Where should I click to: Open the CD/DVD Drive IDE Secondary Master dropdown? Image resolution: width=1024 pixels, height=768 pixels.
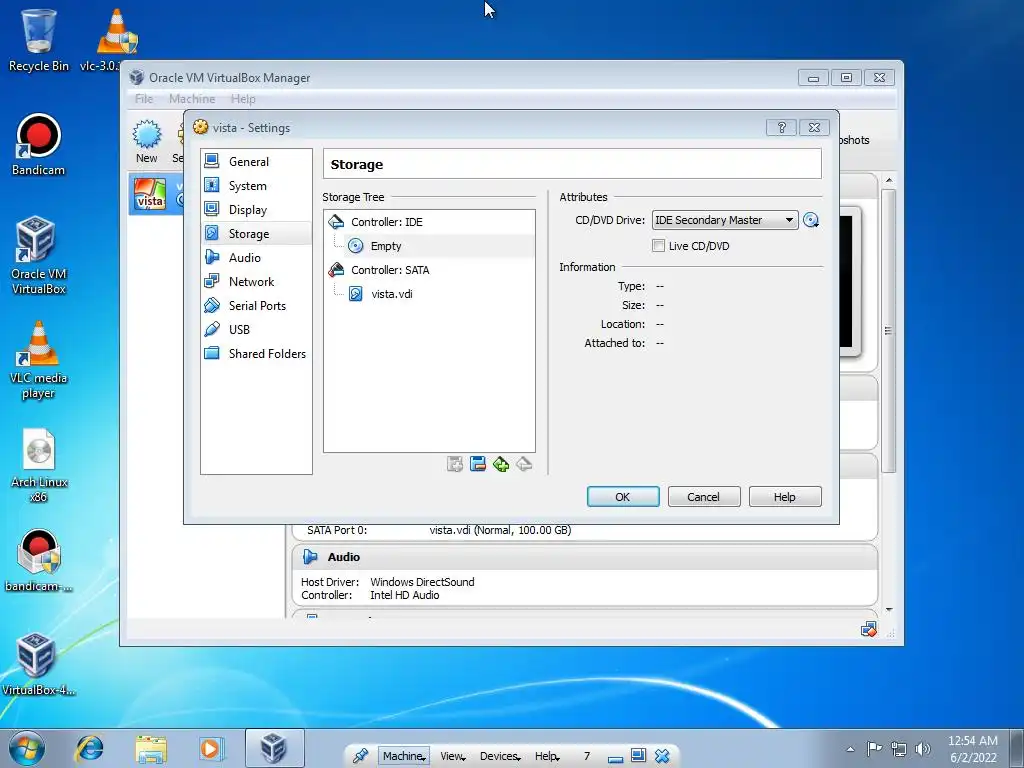[725, 220]
